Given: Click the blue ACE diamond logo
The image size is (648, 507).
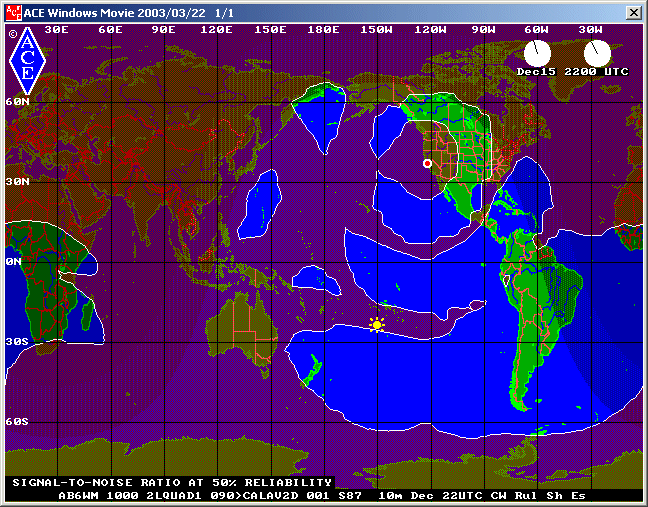Looking at the screenshot, I should [27, 61].
